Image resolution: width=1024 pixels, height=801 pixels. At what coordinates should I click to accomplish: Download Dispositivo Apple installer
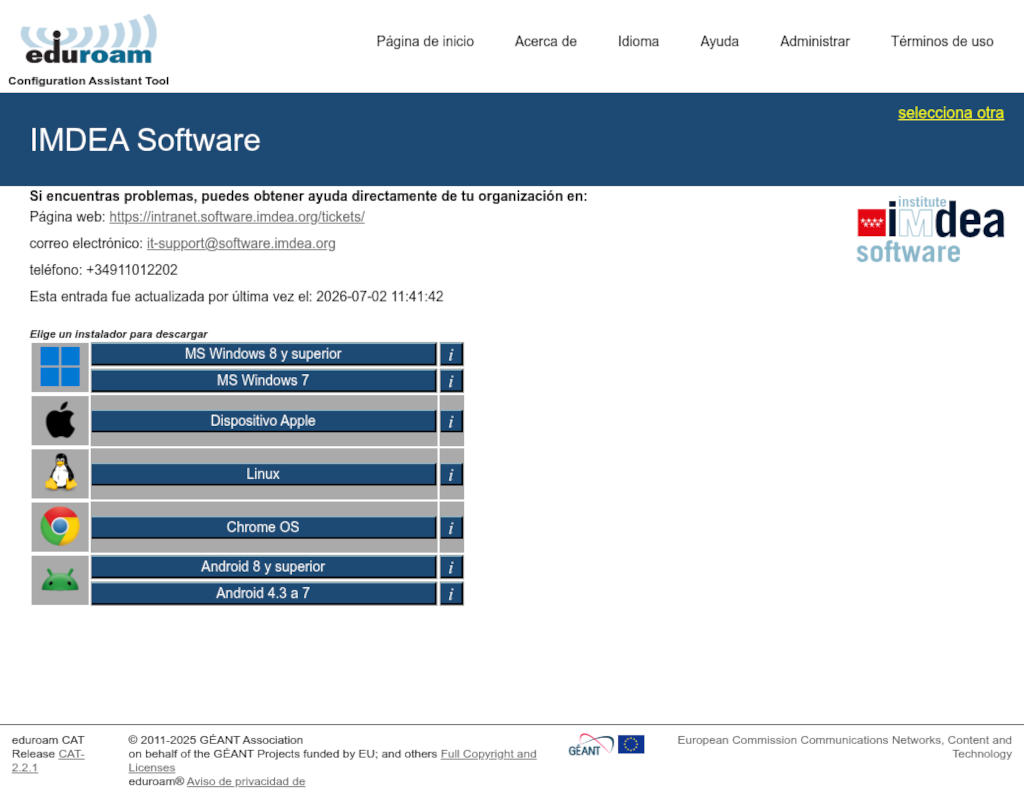(263, 421)
